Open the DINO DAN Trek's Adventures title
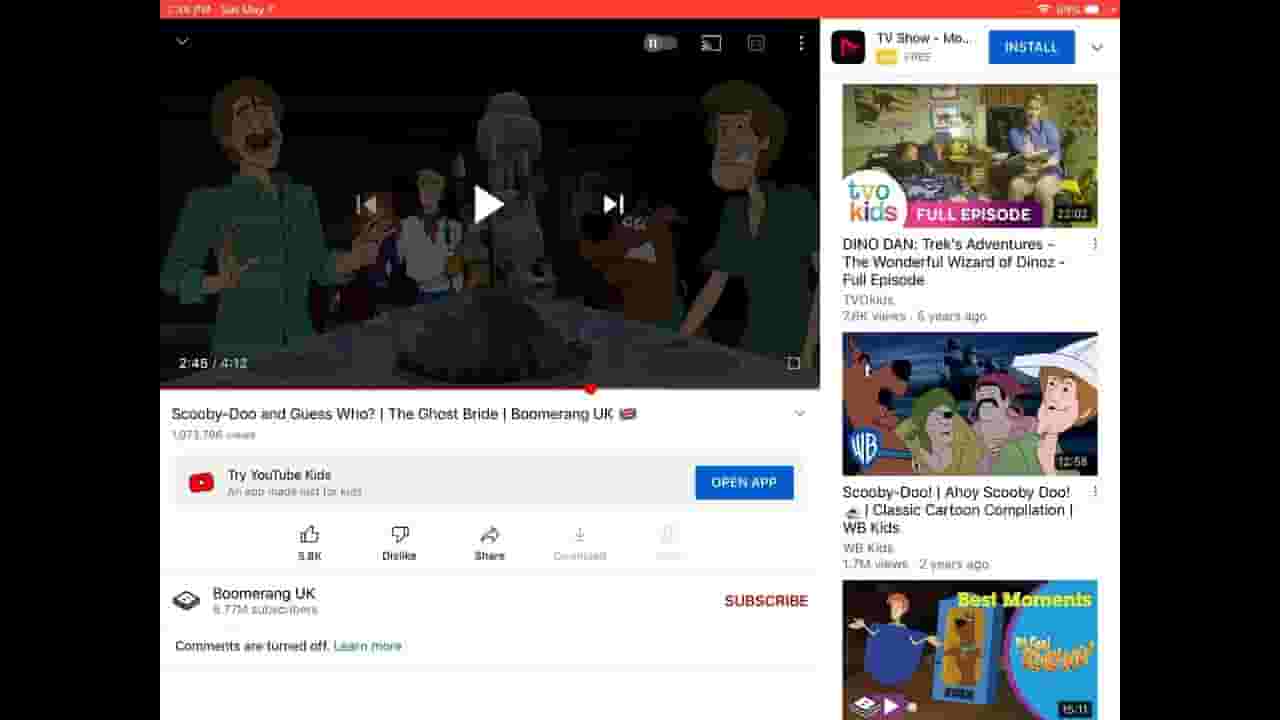Viewport: 1280px width, 720px height. (x=953, y=262)
